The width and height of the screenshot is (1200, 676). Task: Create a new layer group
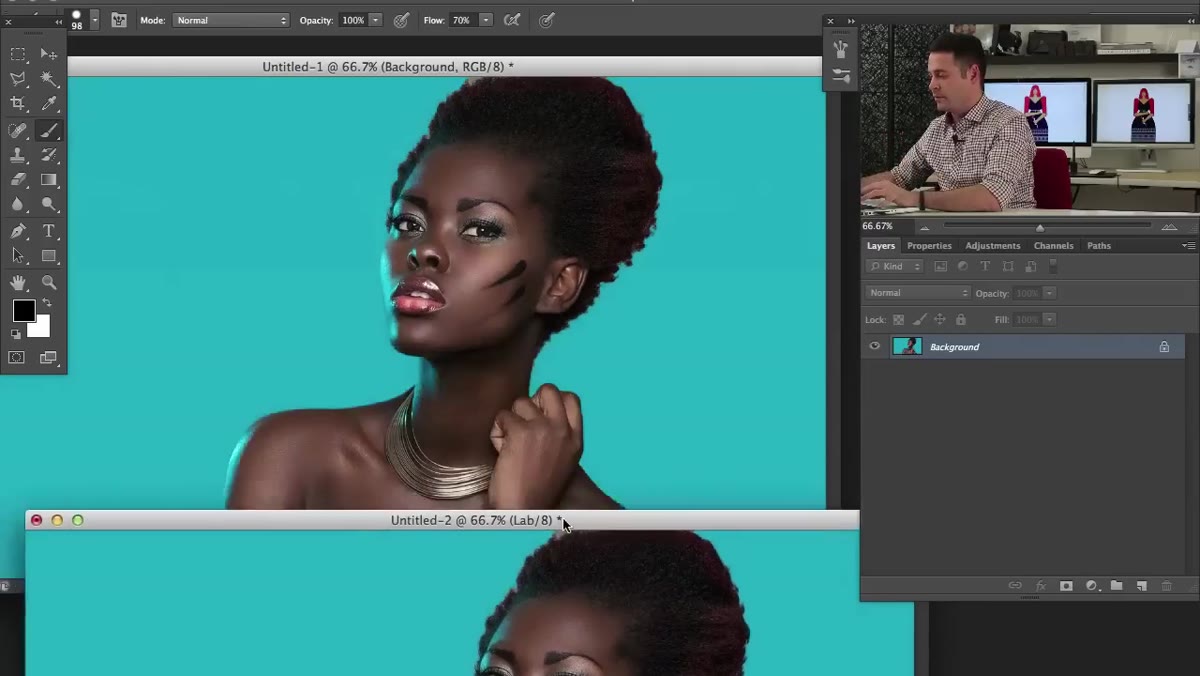click(x=1116, y=586)
